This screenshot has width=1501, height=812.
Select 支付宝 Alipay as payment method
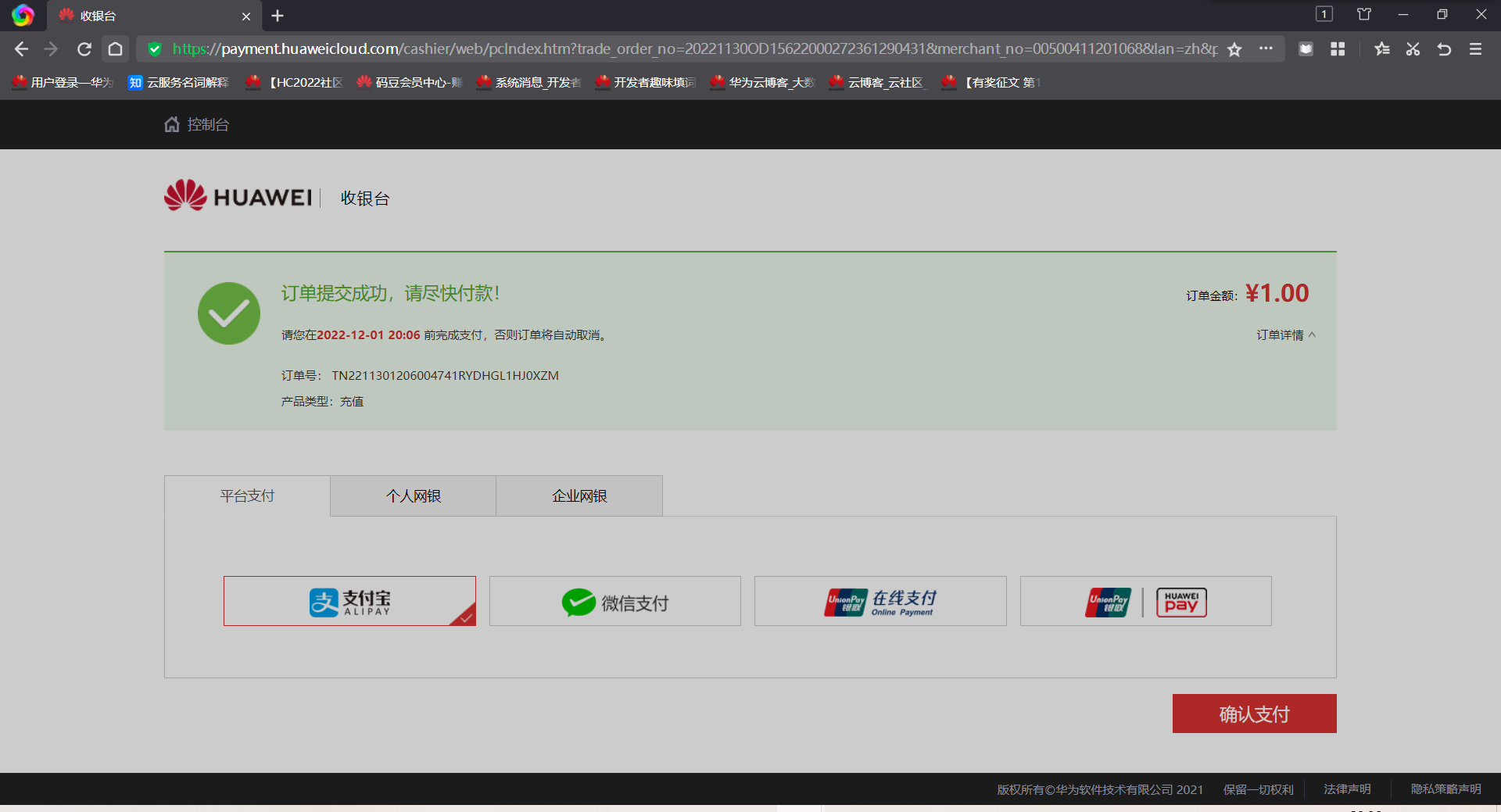[349, 601]
